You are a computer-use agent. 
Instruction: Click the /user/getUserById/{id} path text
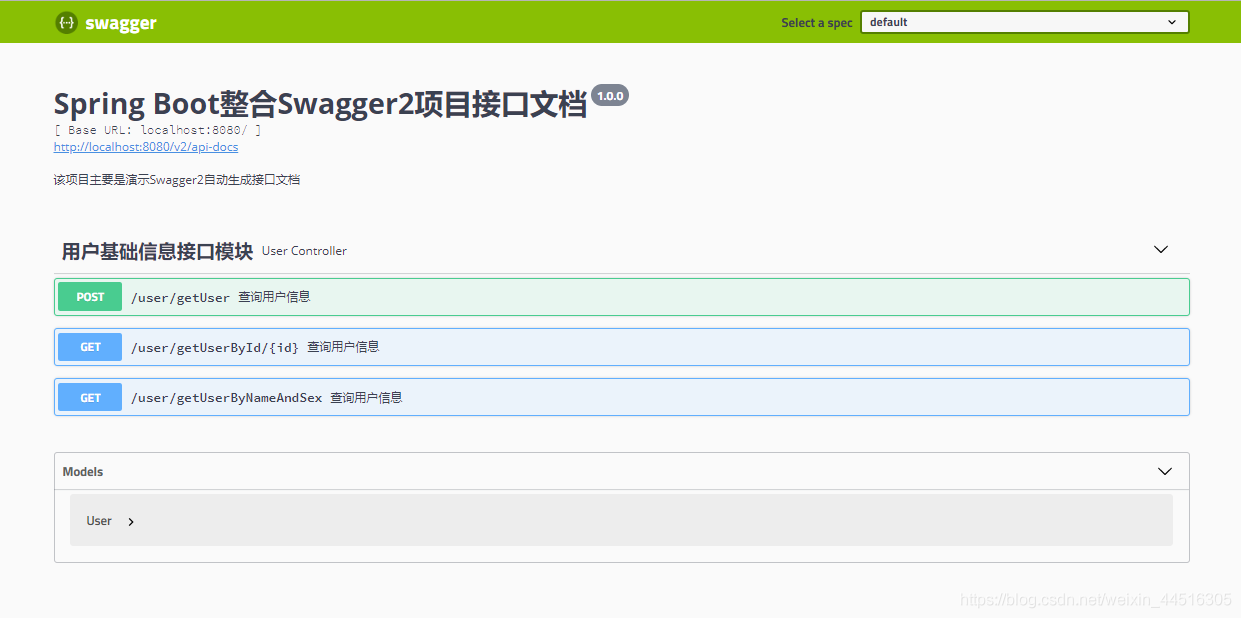pos(215,347)
